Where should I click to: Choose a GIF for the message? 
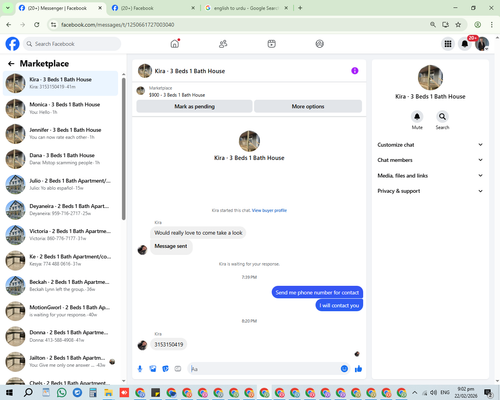click(x=178, y=369)
